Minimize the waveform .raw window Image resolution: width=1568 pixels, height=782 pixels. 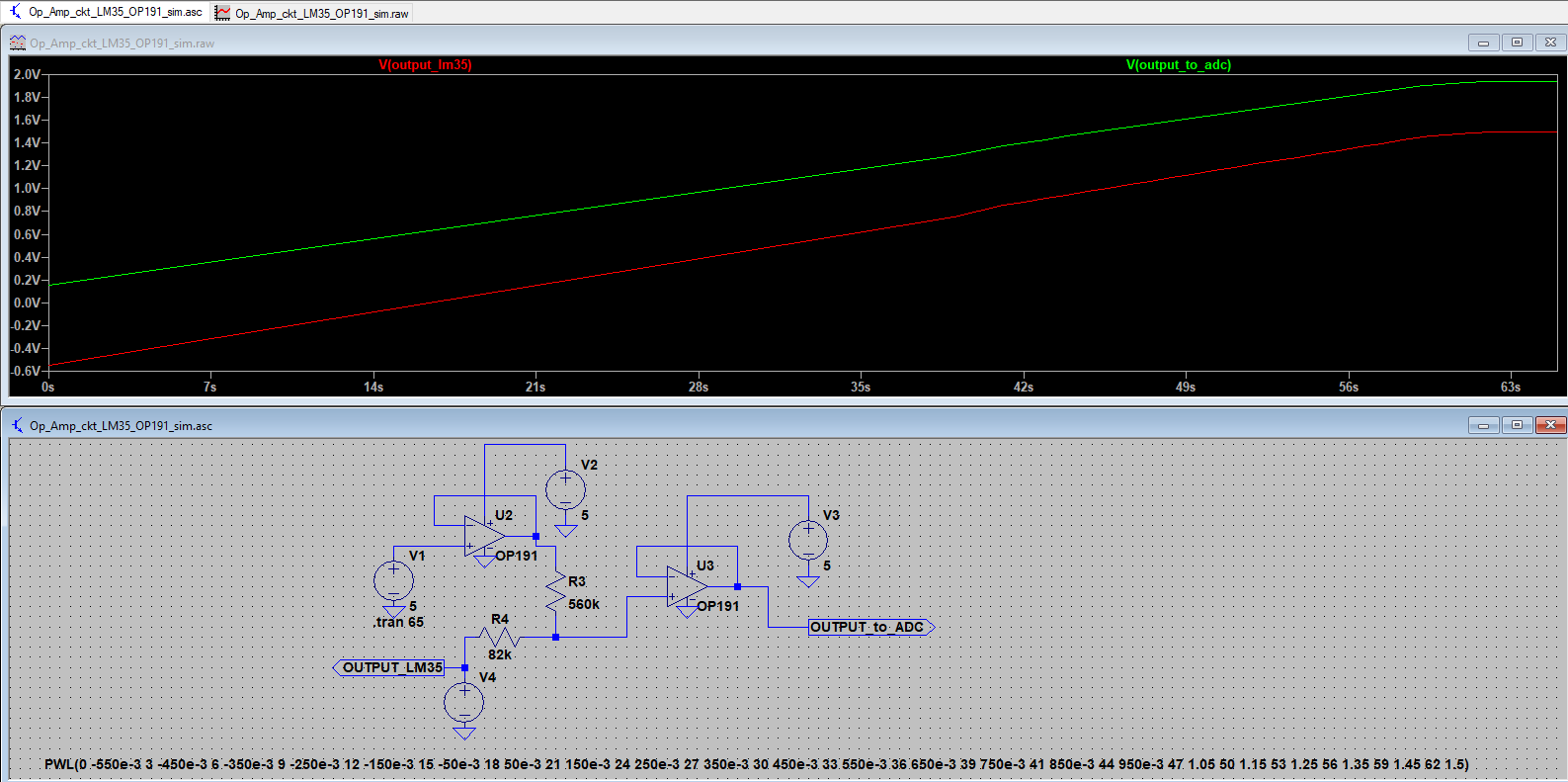pos(1483,43)
